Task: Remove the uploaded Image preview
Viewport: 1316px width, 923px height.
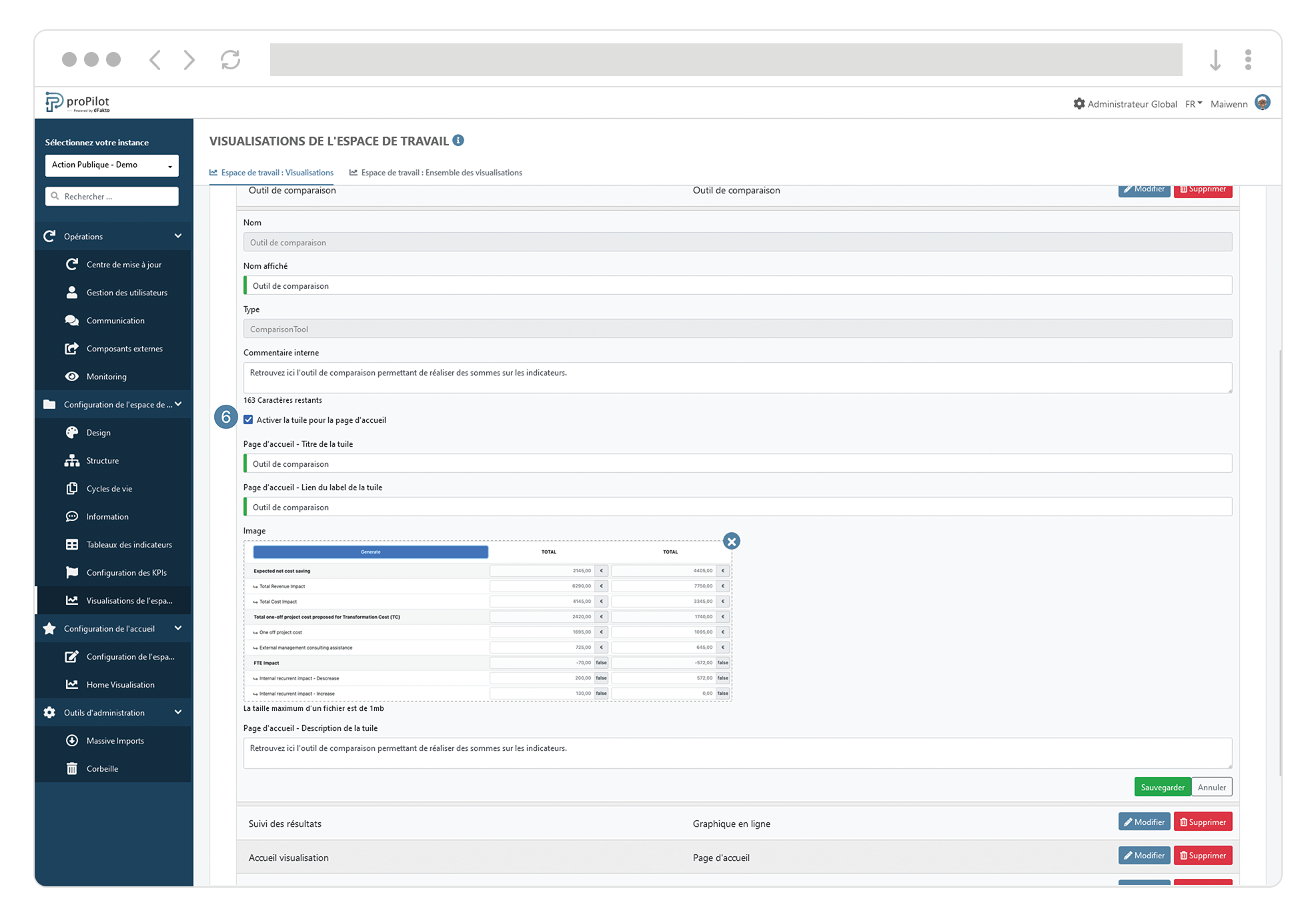Action: pyautogui.click(x=731, y=542)
